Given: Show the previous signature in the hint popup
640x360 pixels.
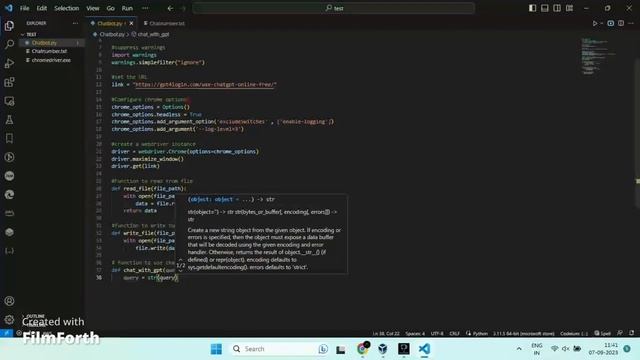Looking at the screenshot, I should pyautogui.click(x=181, y=259).
